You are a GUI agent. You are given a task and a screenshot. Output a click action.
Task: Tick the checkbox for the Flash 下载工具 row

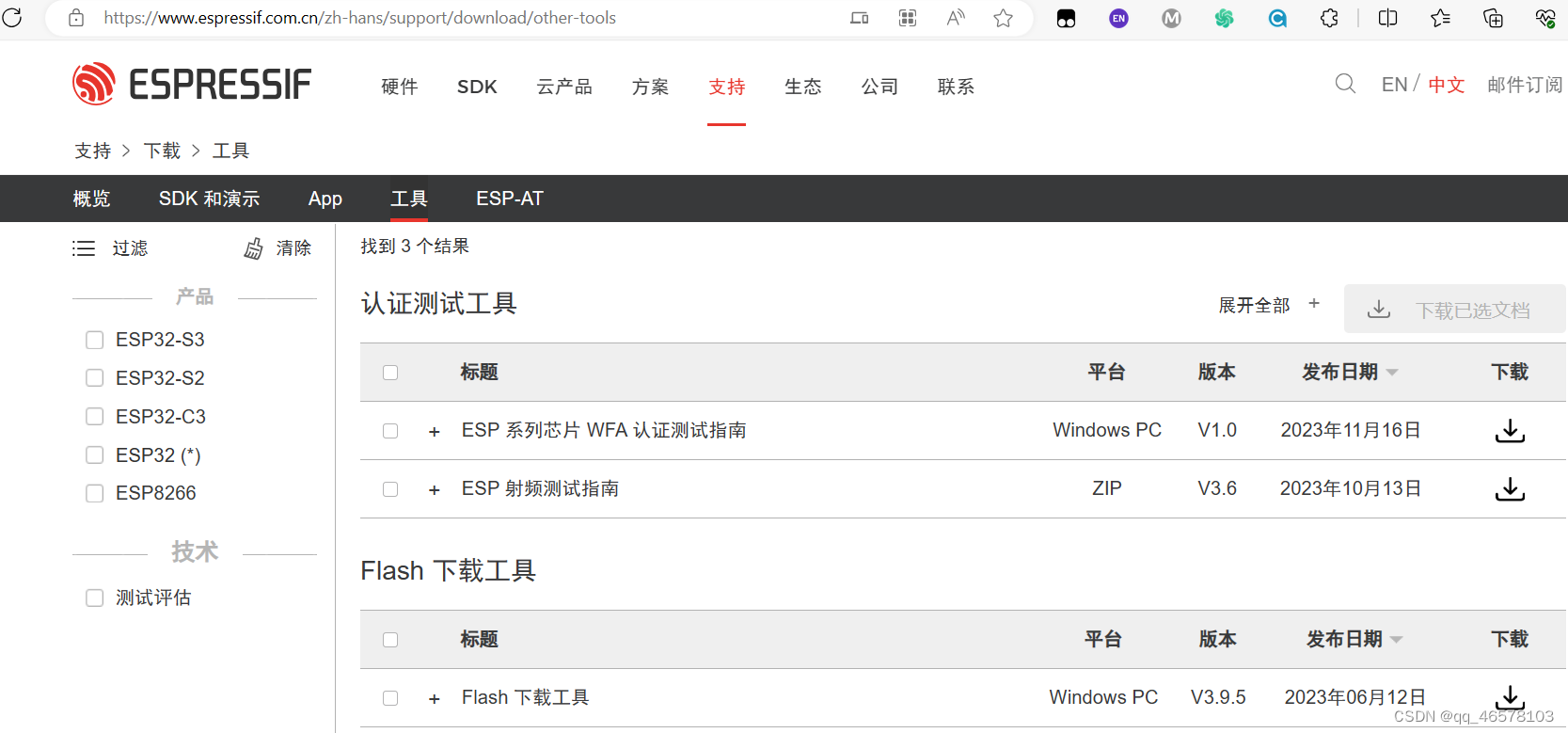pos(390,698)
